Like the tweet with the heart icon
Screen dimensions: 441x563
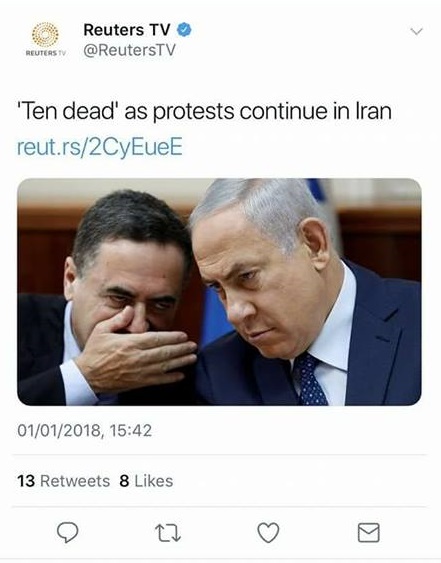pyautogui.click(x=269, y=532)
